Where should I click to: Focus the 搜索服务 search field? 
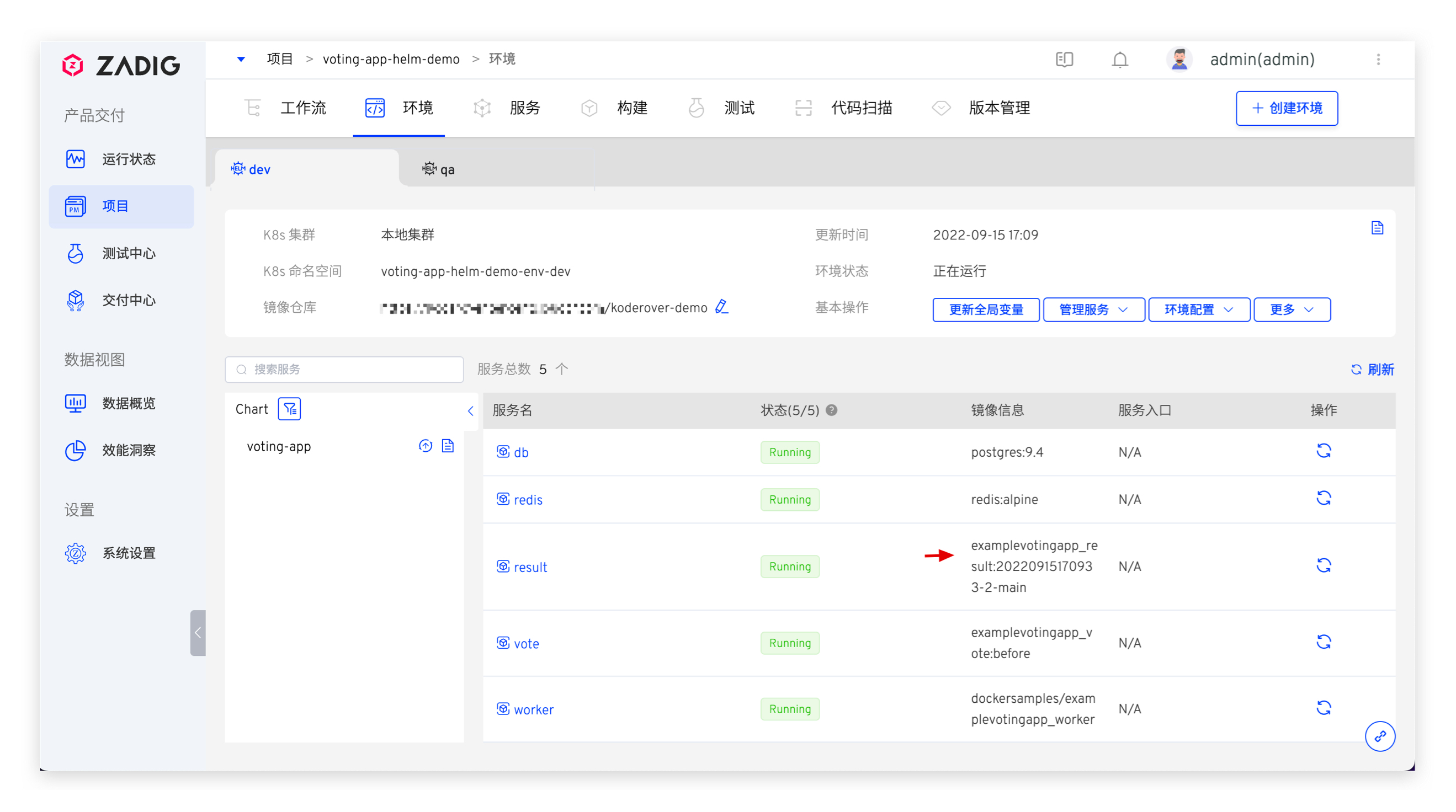350,370
